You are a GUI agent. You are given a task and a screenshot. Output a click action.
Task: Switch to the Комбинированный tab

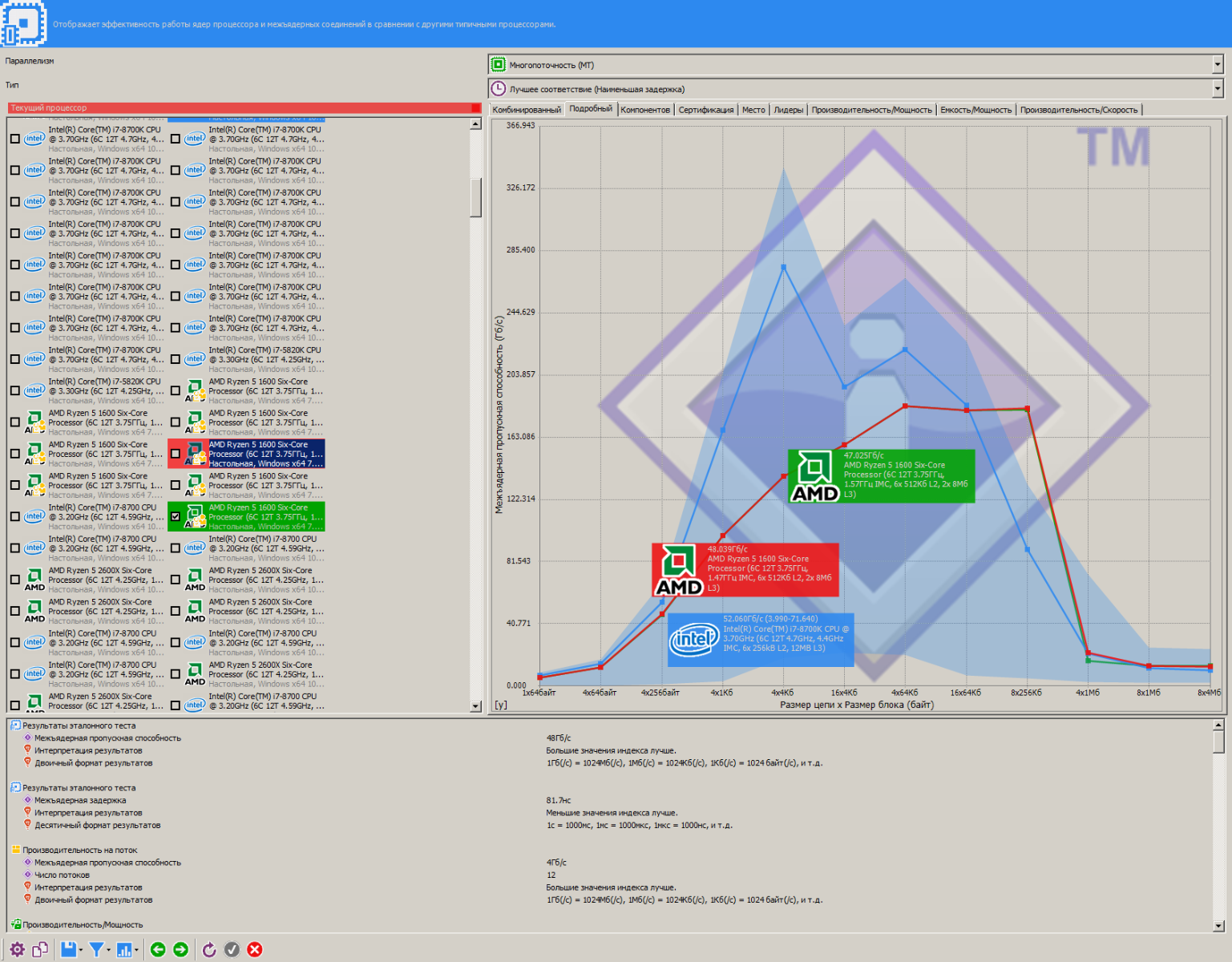coord(527,110)
